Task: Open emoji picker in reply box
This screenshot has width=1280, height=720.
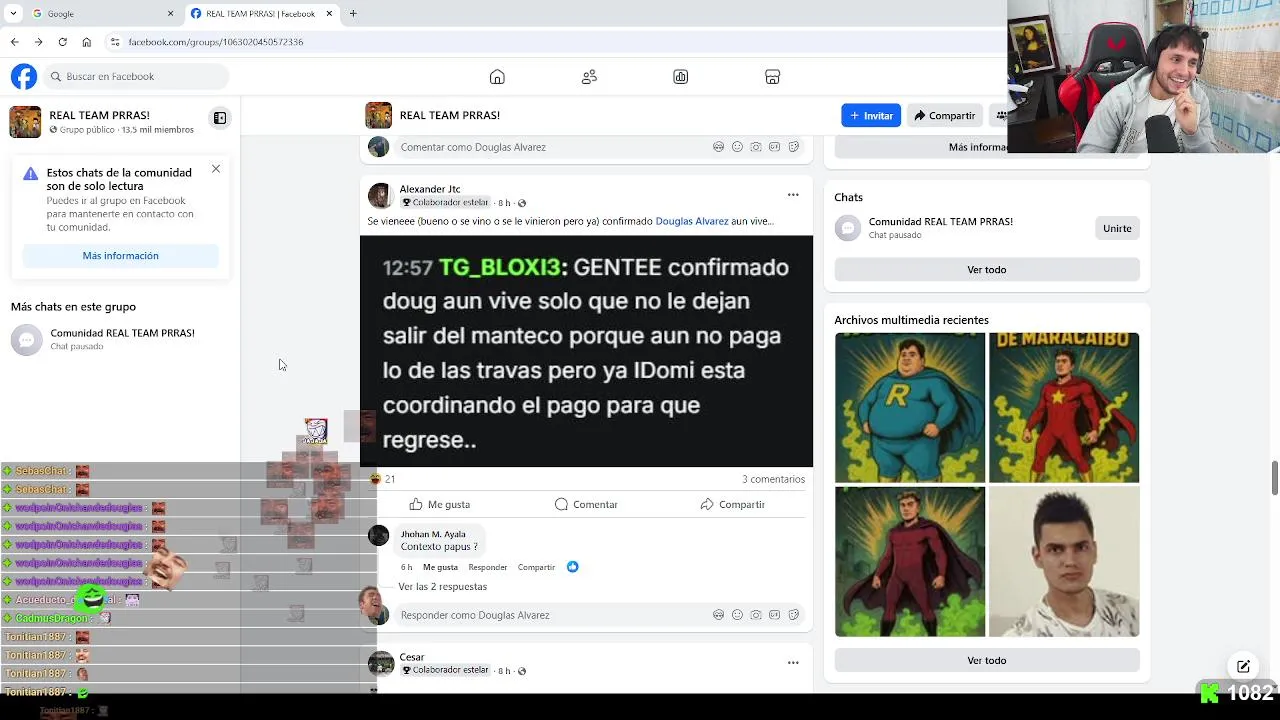Action: pos(737,615)
